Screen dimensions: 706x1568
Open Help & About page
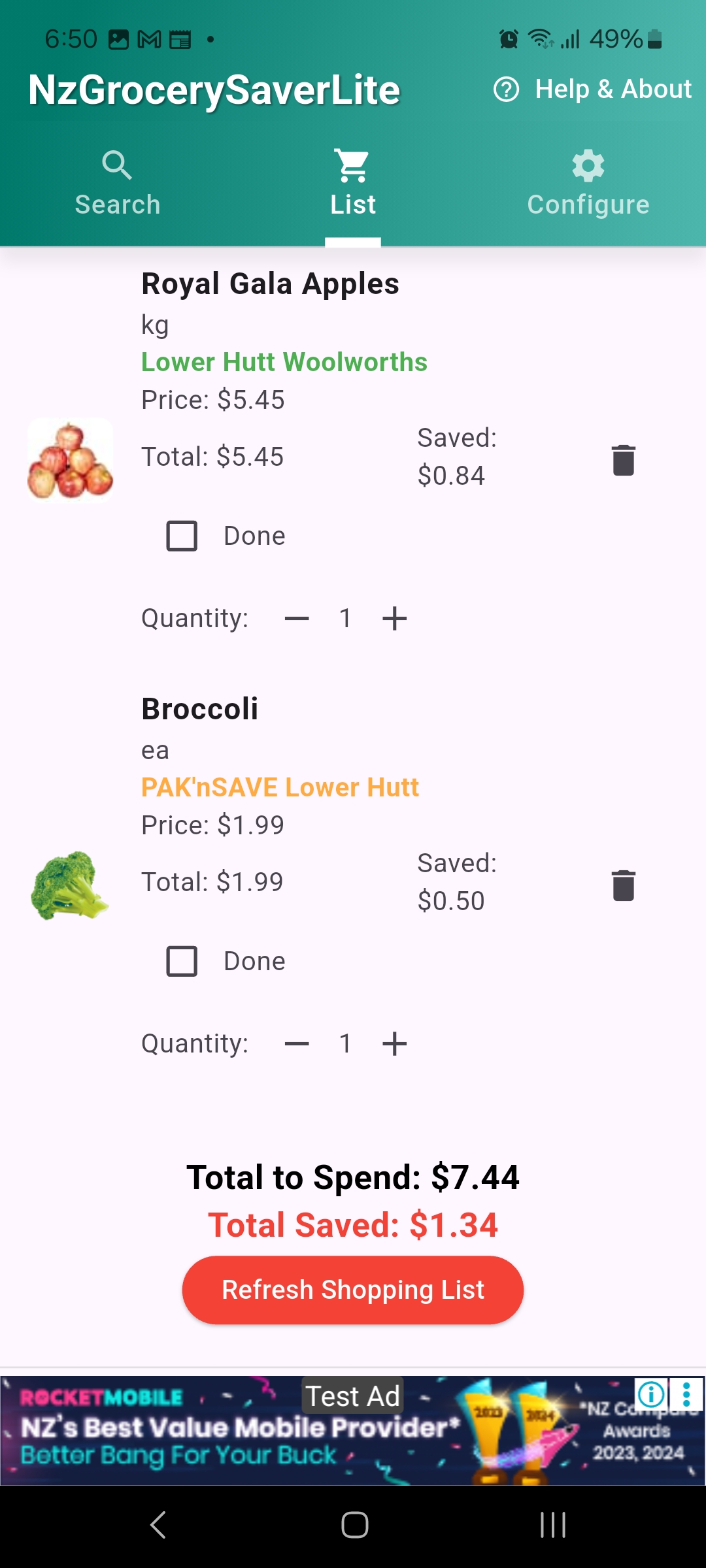[x=592, y=90]
